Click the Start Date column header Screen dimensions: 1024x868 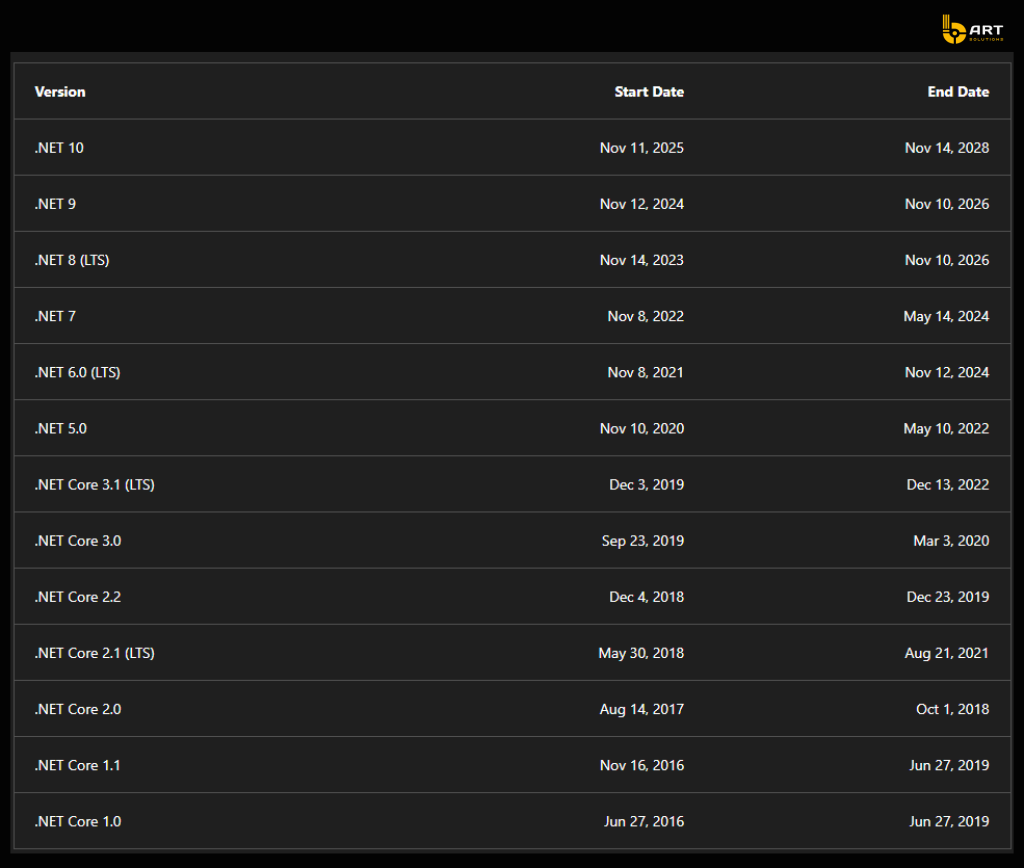point(649,92)
